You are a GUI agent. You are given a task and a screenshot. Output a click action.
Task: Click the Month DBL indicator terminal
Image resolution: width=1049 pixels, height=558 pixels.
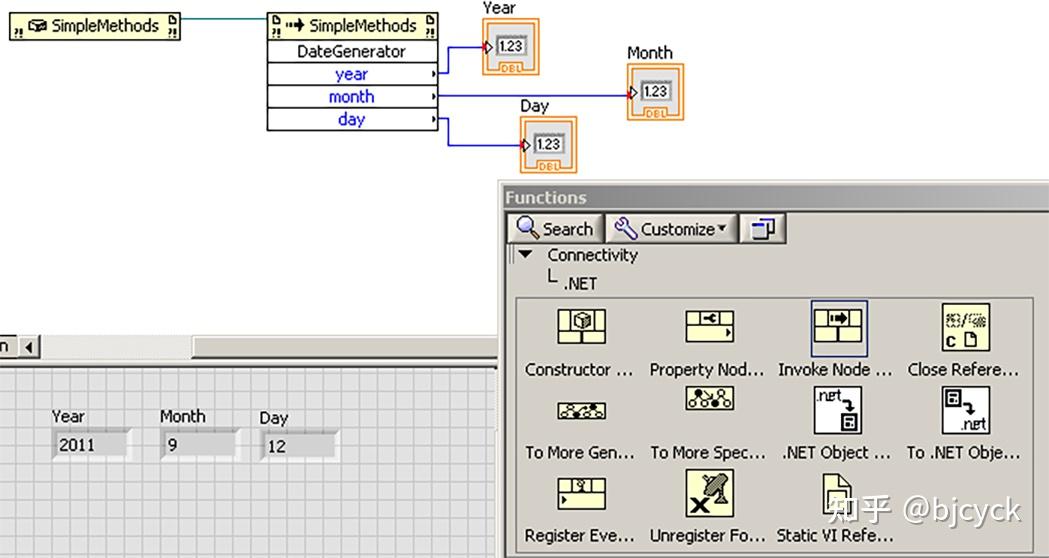pos(655,92)
